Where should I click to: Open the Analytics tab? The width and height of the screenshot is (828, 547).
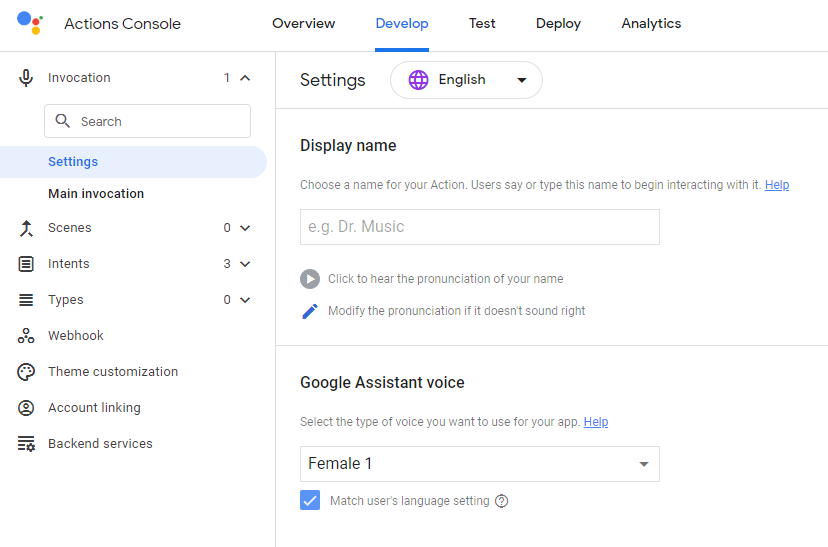click(651, 24)
